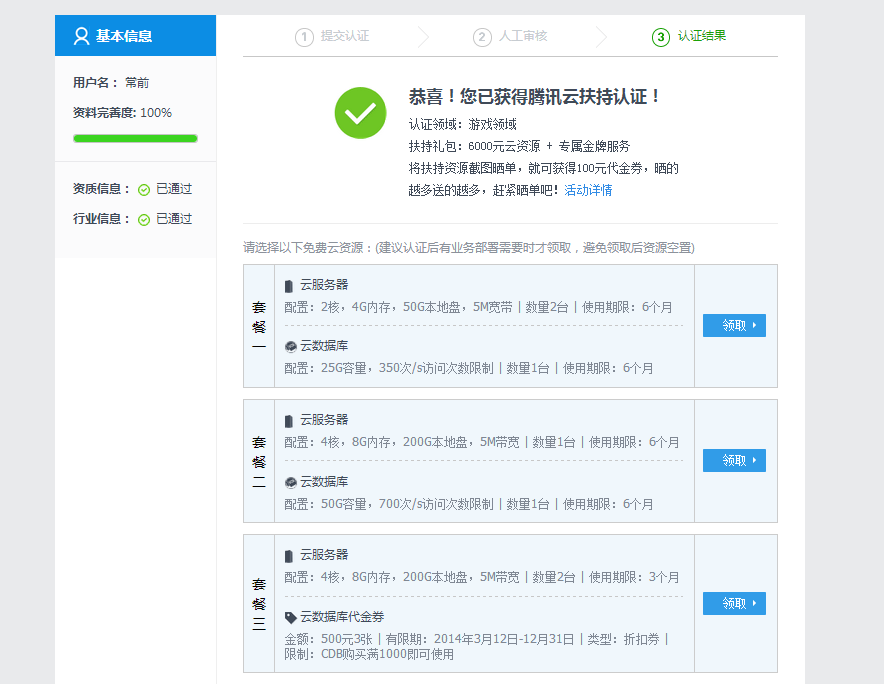Click the 套餐三 vertical label
Image resolution: width=884 pixels, height=684 pixels.
coord(259,604)
